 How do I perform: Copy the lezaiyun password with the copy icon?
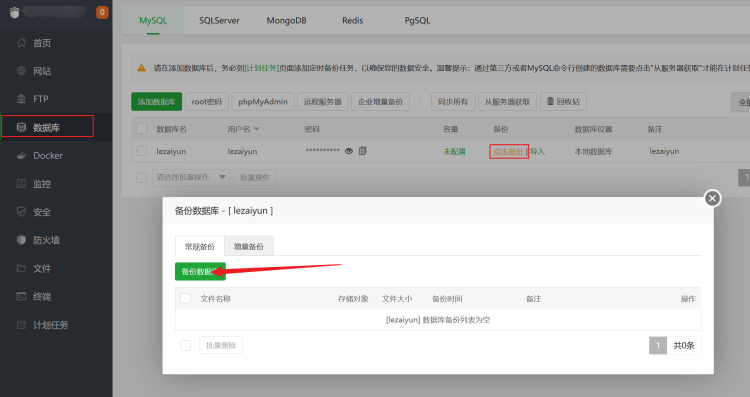pyautogui.click(x=363, y=151)
